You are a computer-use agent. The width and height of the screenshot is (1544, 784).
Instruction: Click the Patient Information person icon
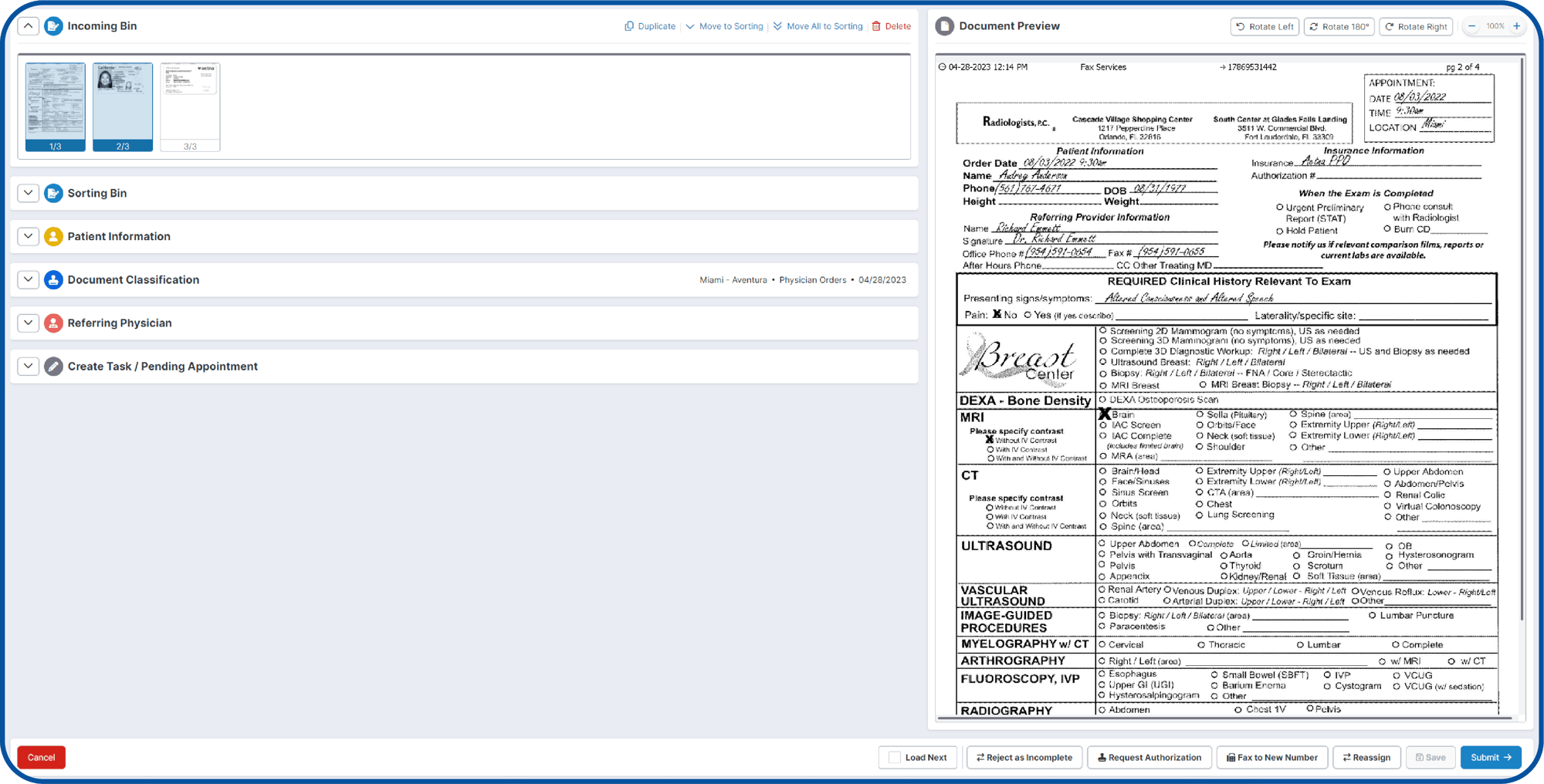coord(53,237)
